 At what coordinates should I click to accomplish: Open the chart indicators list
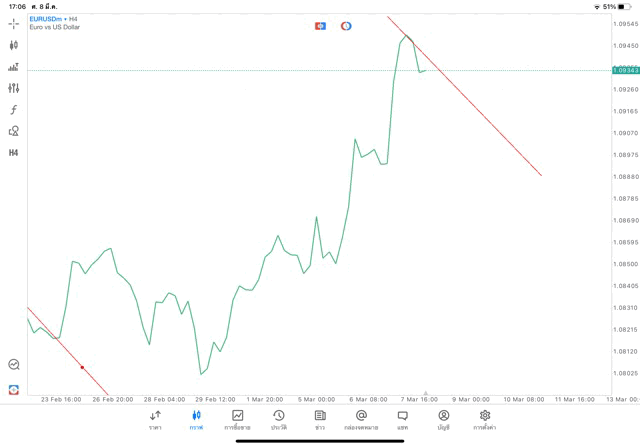click(14, 67)
